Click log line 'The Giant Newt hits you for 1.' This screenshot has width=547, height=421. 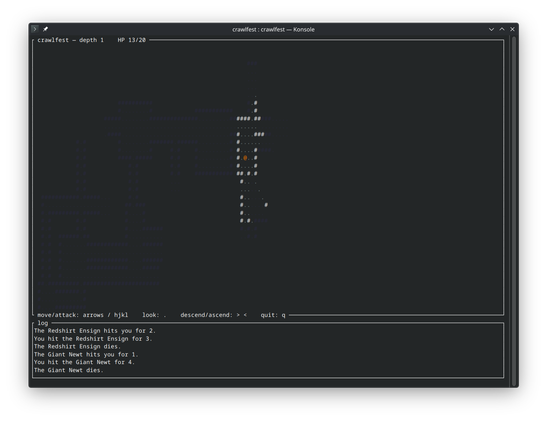[86, 354]
